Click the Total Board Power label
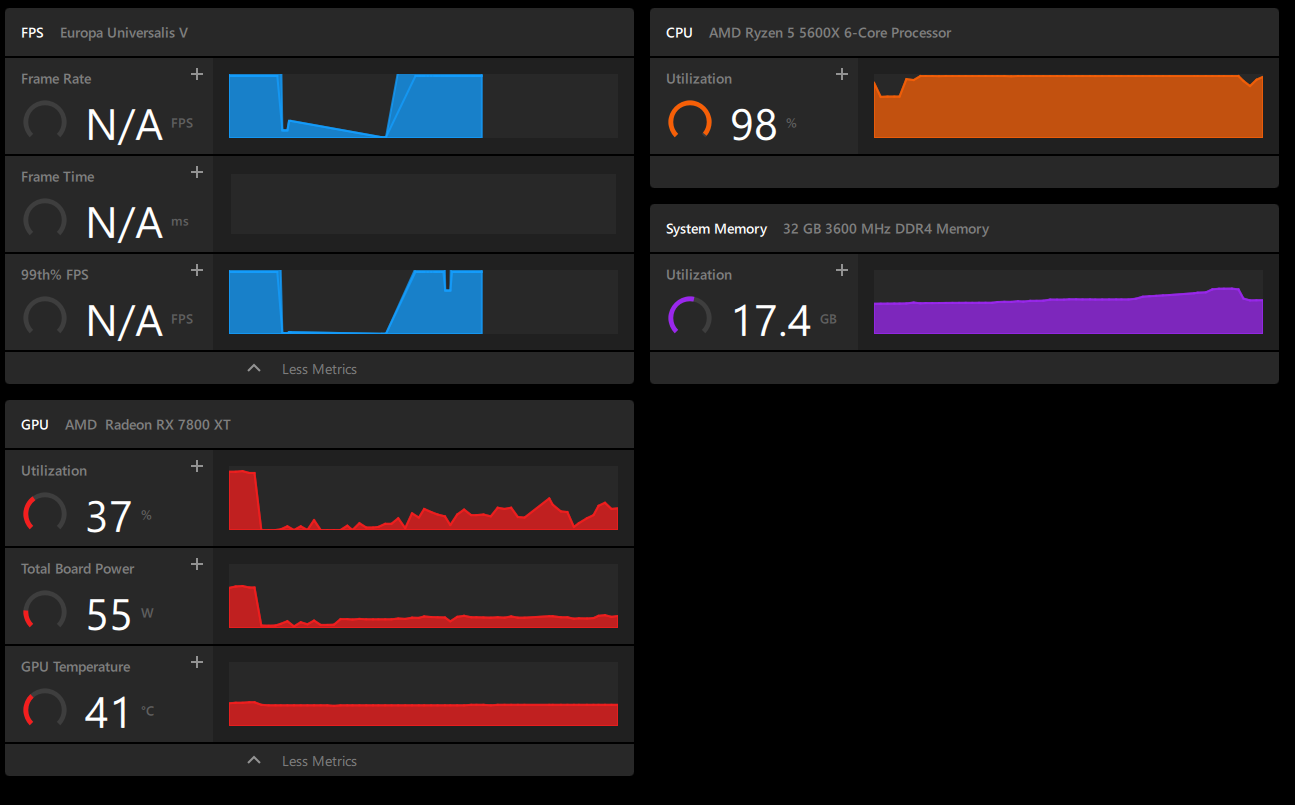The image size is (1295, 805). click(x=78, y=569)
